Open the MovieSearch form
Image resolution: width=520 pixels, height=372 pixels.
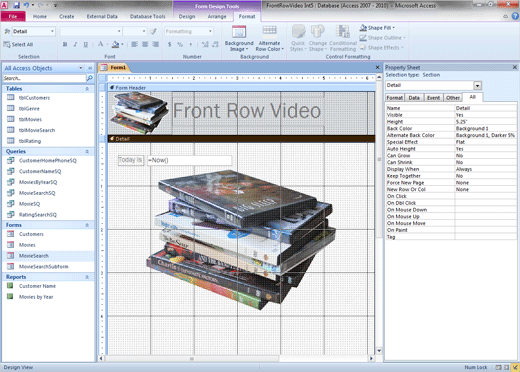click(34, 256)
